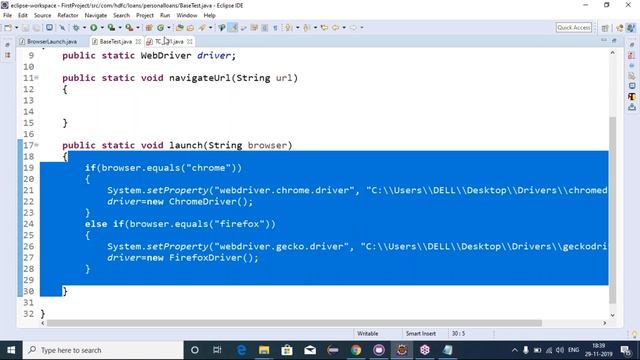Open the Task List side icon
This screenshot has width=640, height=360.
(x=631, y=55)
